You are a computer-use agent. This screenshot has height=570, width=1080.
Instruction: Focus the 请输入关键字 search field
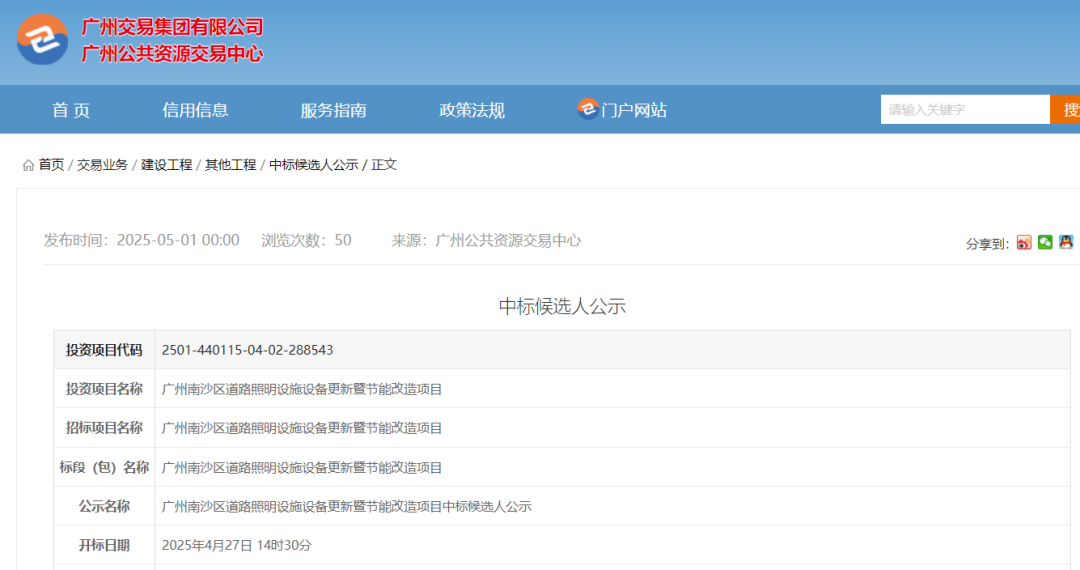click(965, 109)
